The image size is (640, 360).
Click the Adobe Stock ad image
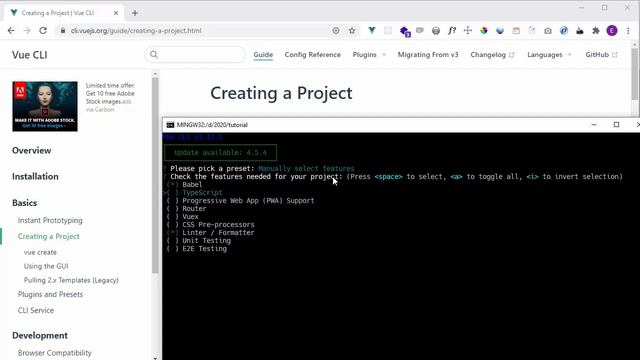coord(45,107)
